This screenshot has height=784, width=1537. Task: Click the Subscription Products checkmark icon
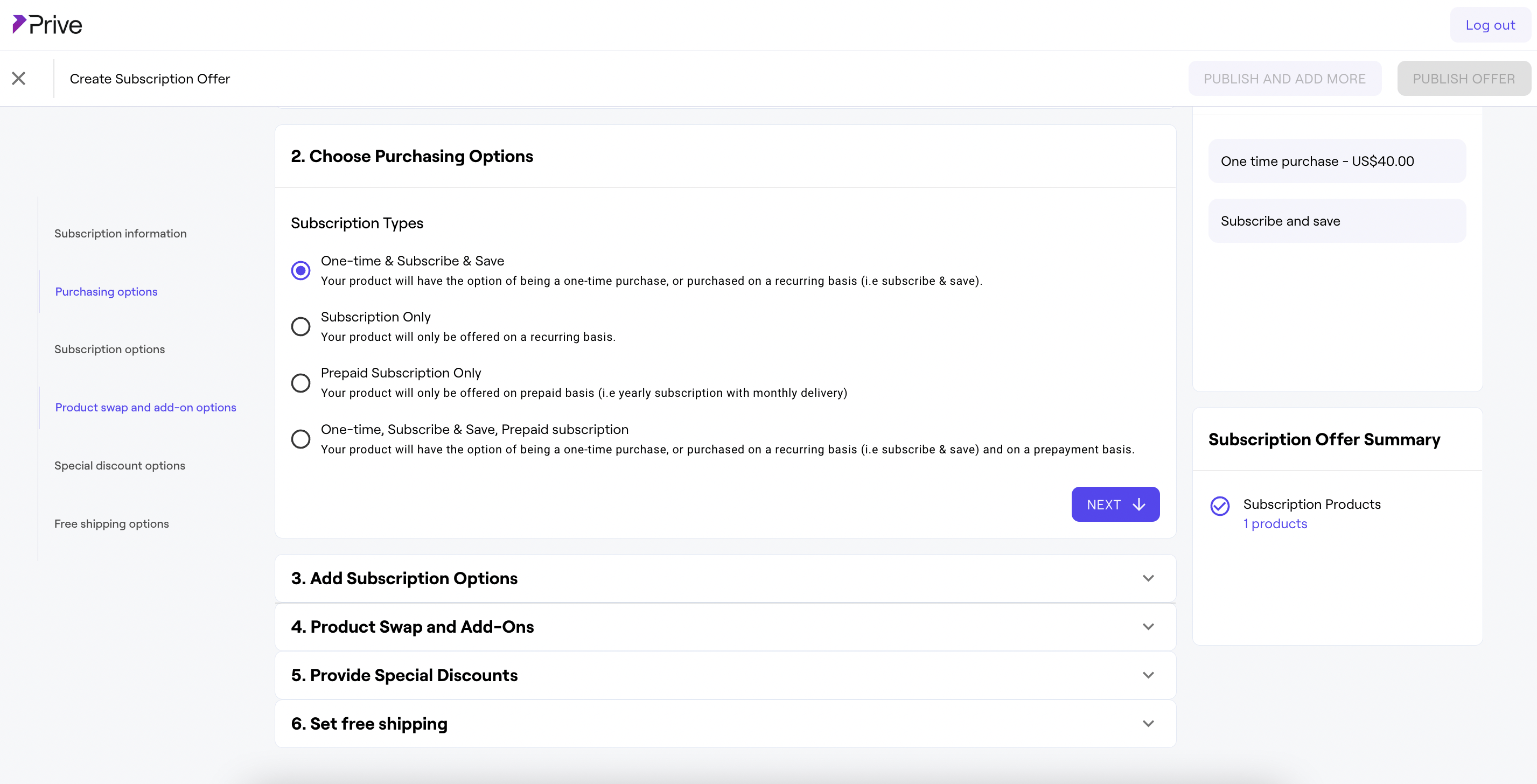click(1220, 506)
